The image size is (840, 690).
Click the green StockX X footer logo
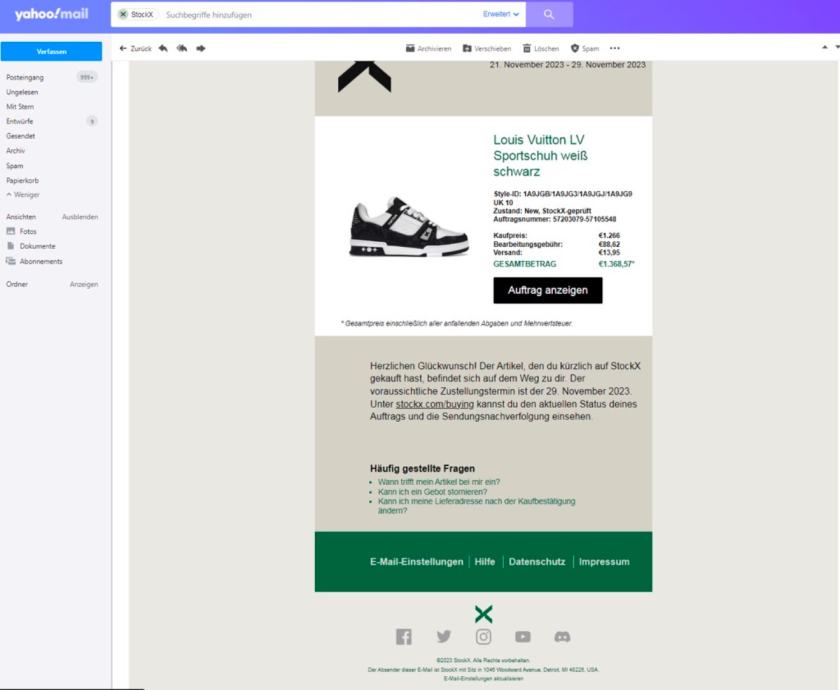(x=483, y=614)
